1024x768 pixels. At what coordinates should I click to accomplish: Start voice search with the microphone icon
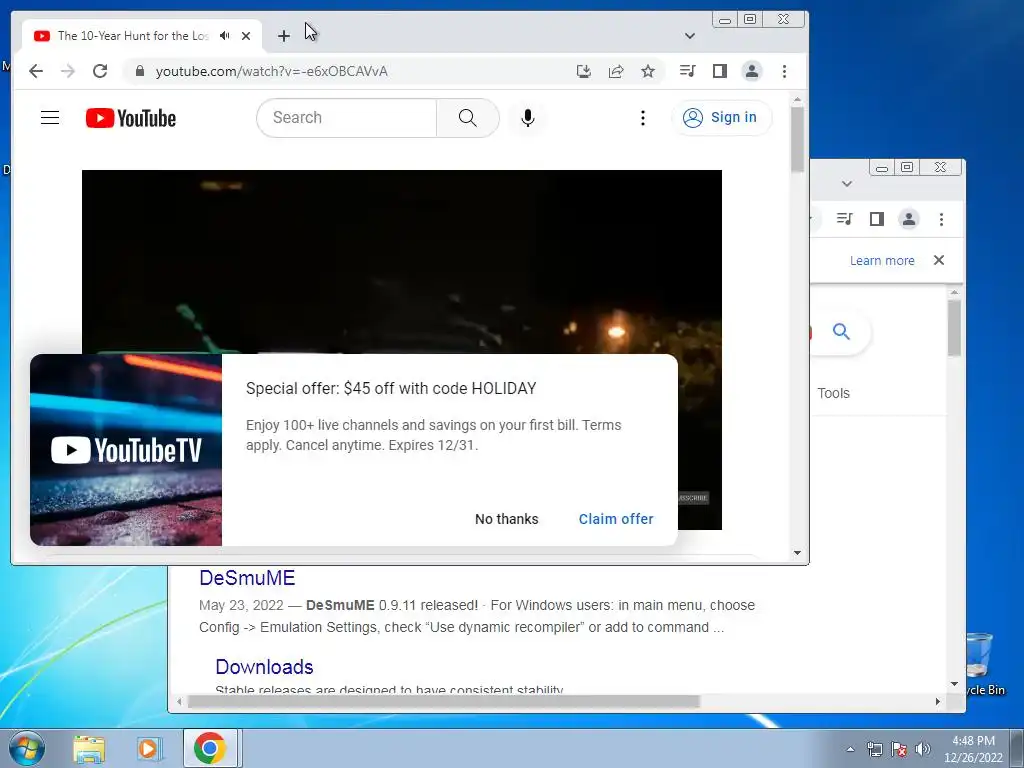point(528,118)
